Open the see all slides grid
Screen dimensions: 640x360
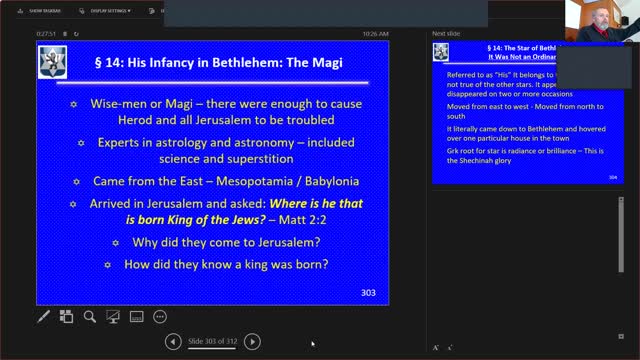pos(66,317)
